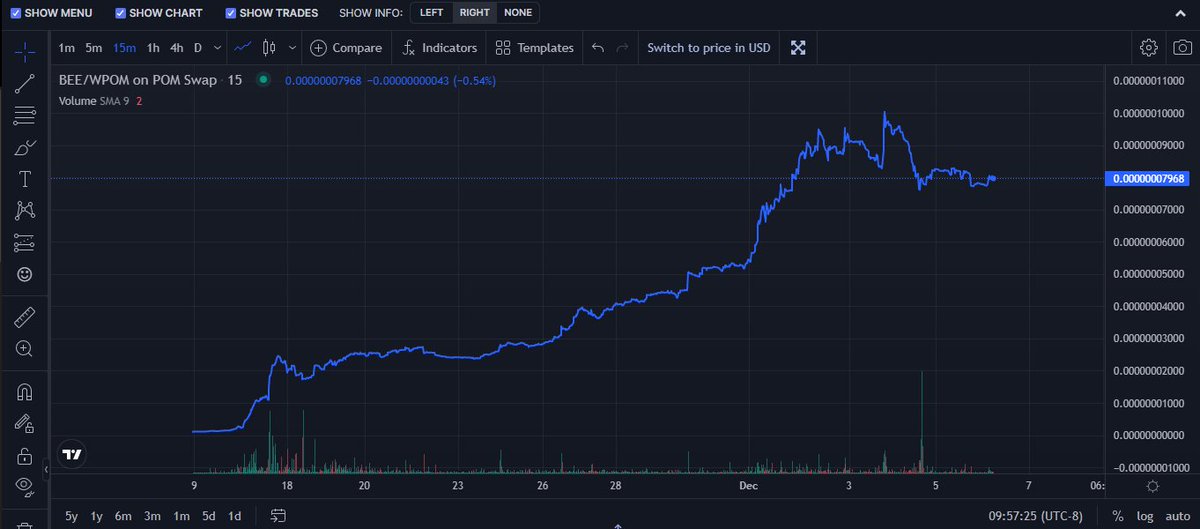Toggle magnet mode for drawings

coord(24,393)
